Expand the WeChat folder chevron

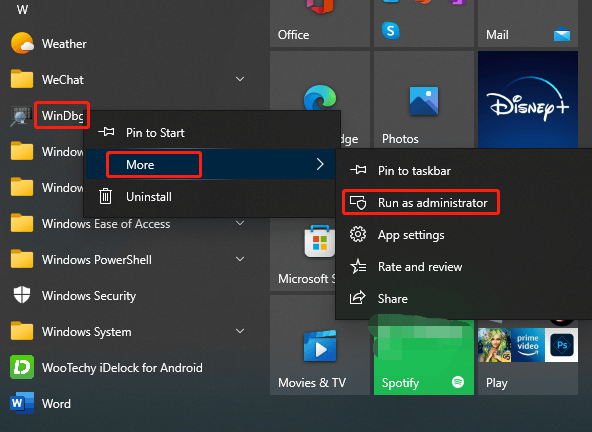240,79
